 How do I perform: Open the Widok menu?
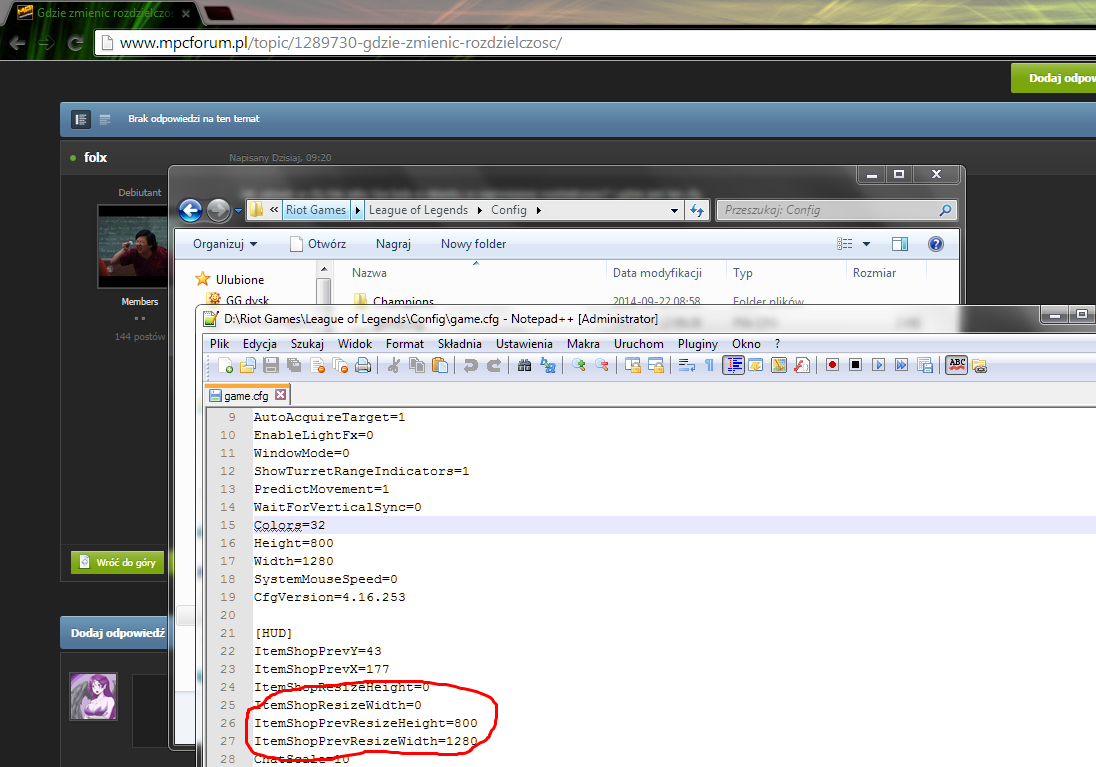pos(354,343)
